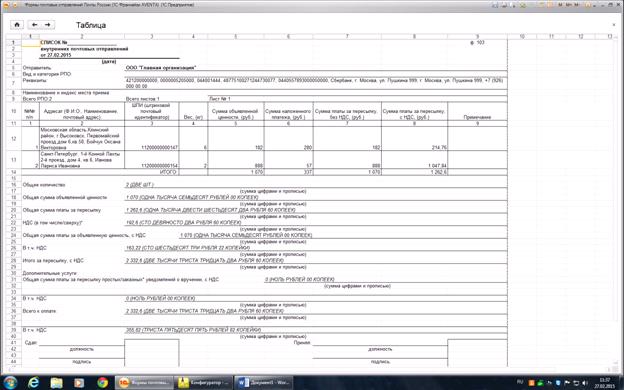The width and height of the screenshot is (624, 390).
Task: Click the Всего к оплате label
Action: 39,311
